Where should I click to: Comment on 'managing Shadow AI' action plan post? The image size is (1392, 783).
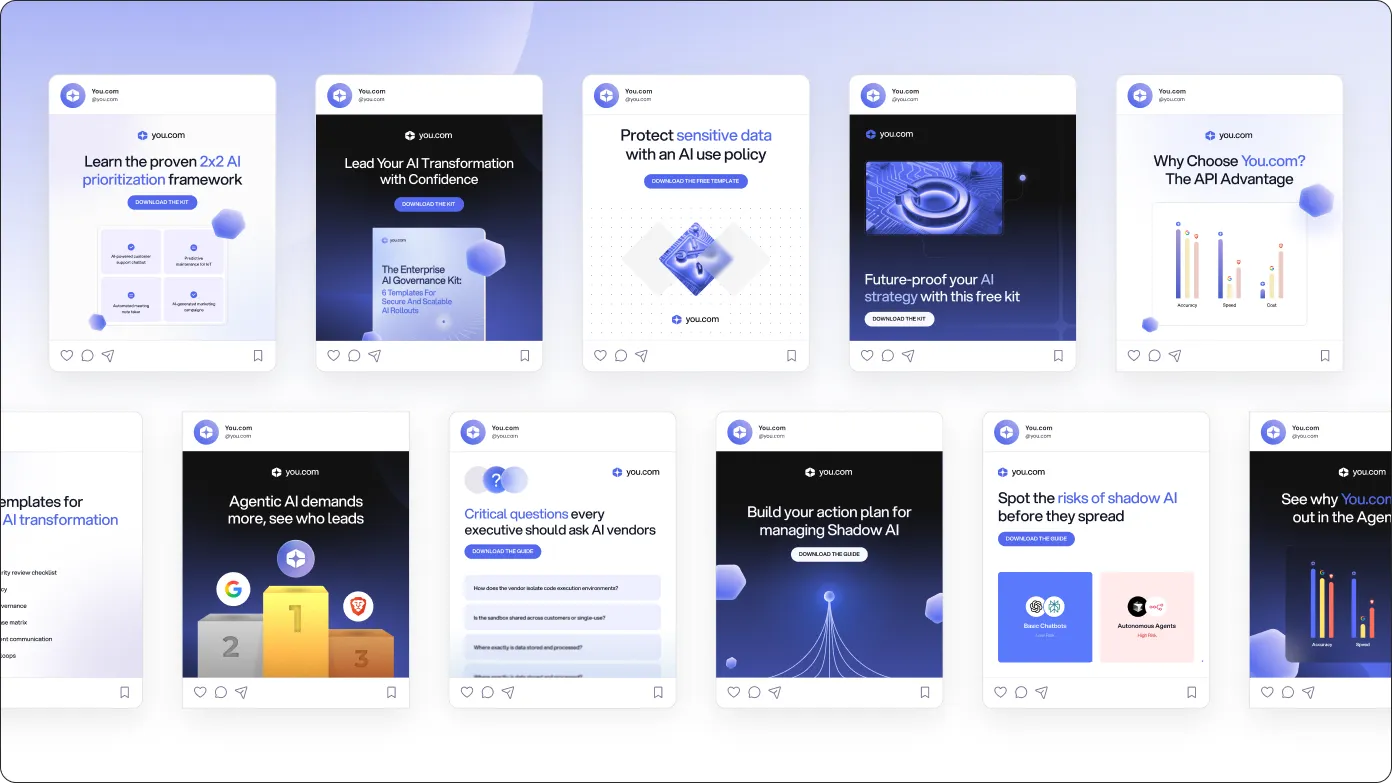point(755,692)
